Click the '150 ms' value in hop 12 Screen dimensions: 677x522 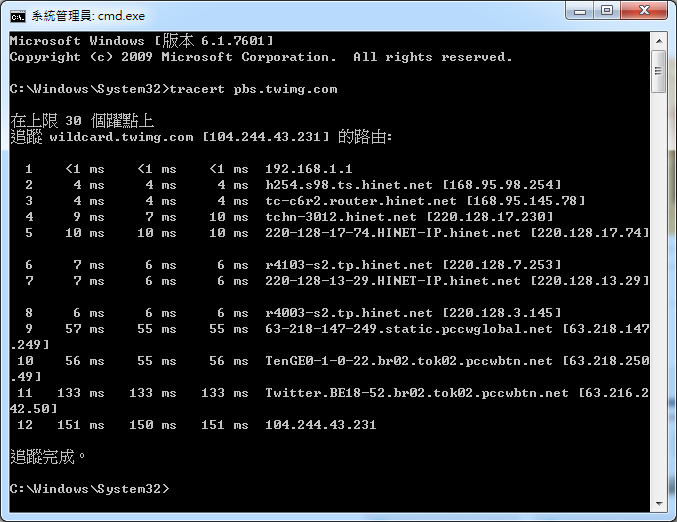point(153,424)
